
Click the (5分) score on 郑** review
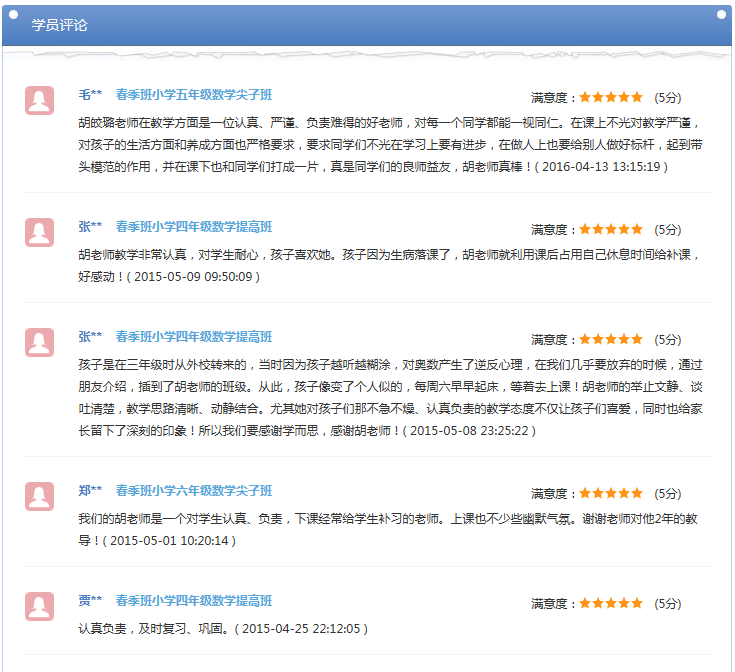pyautogui.click(x=668, y=493)
